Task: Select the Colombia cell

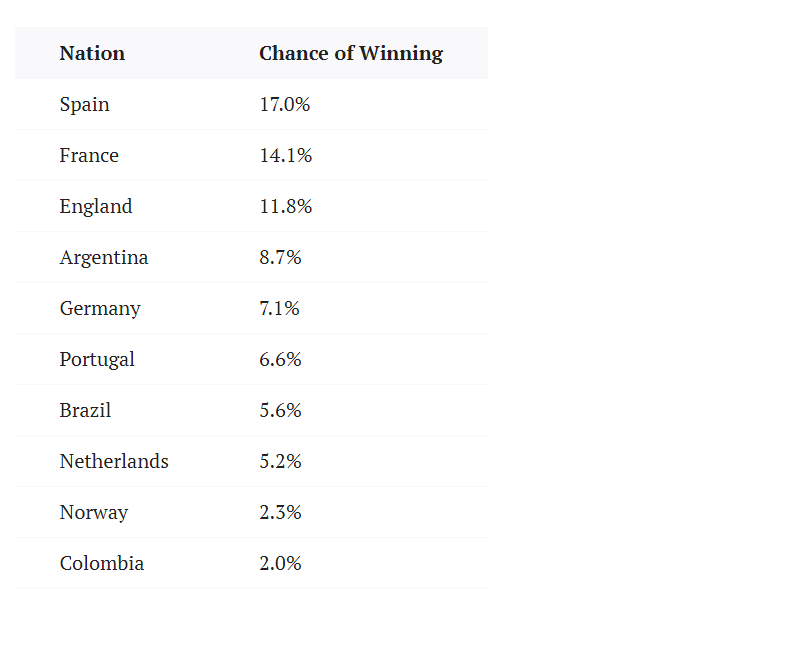Action: (102, 563)
